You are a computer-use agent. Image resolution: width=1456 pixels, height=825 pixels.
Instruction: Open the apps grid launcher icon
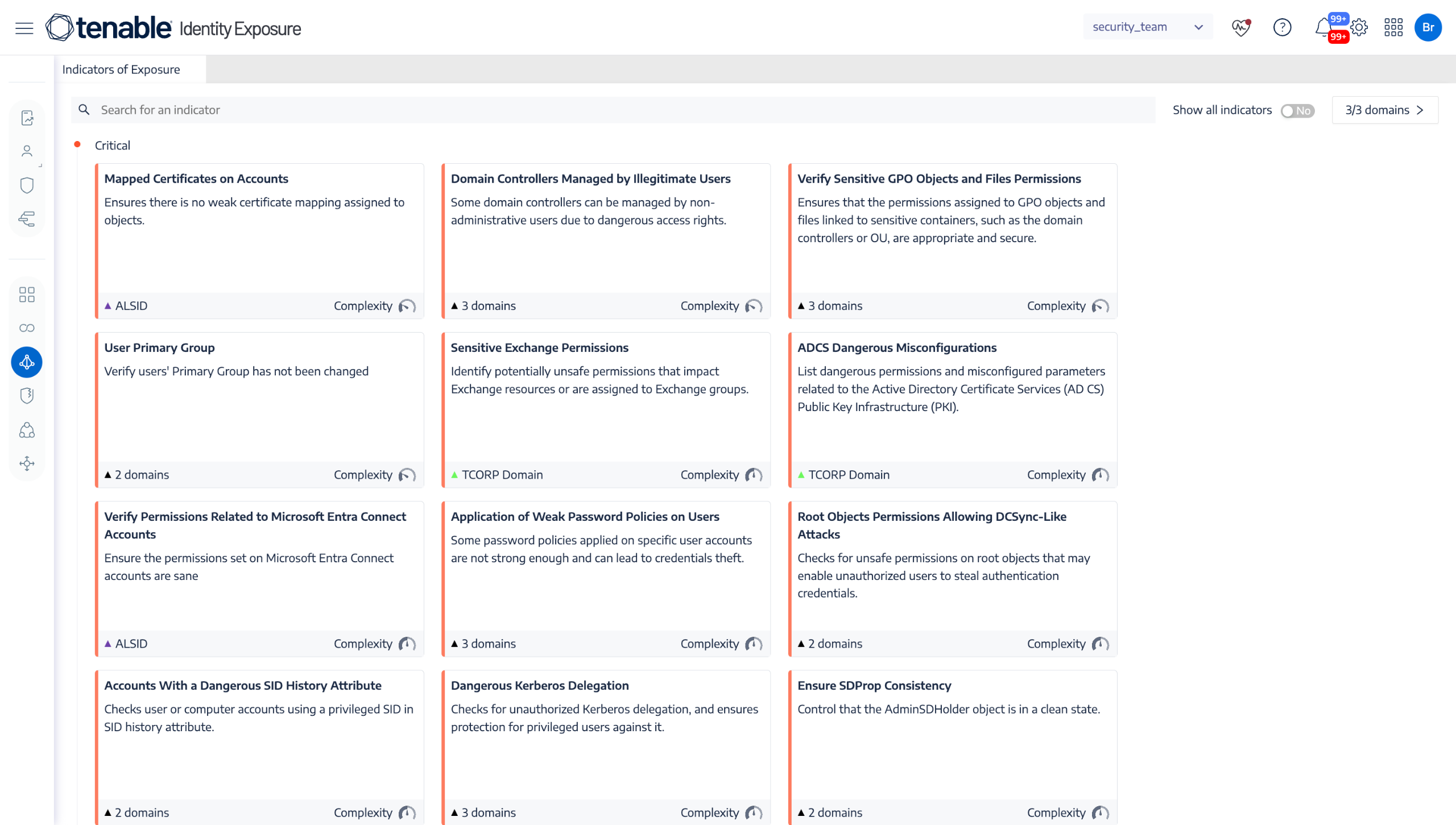pyautogui.click(x=1393, y=27)
